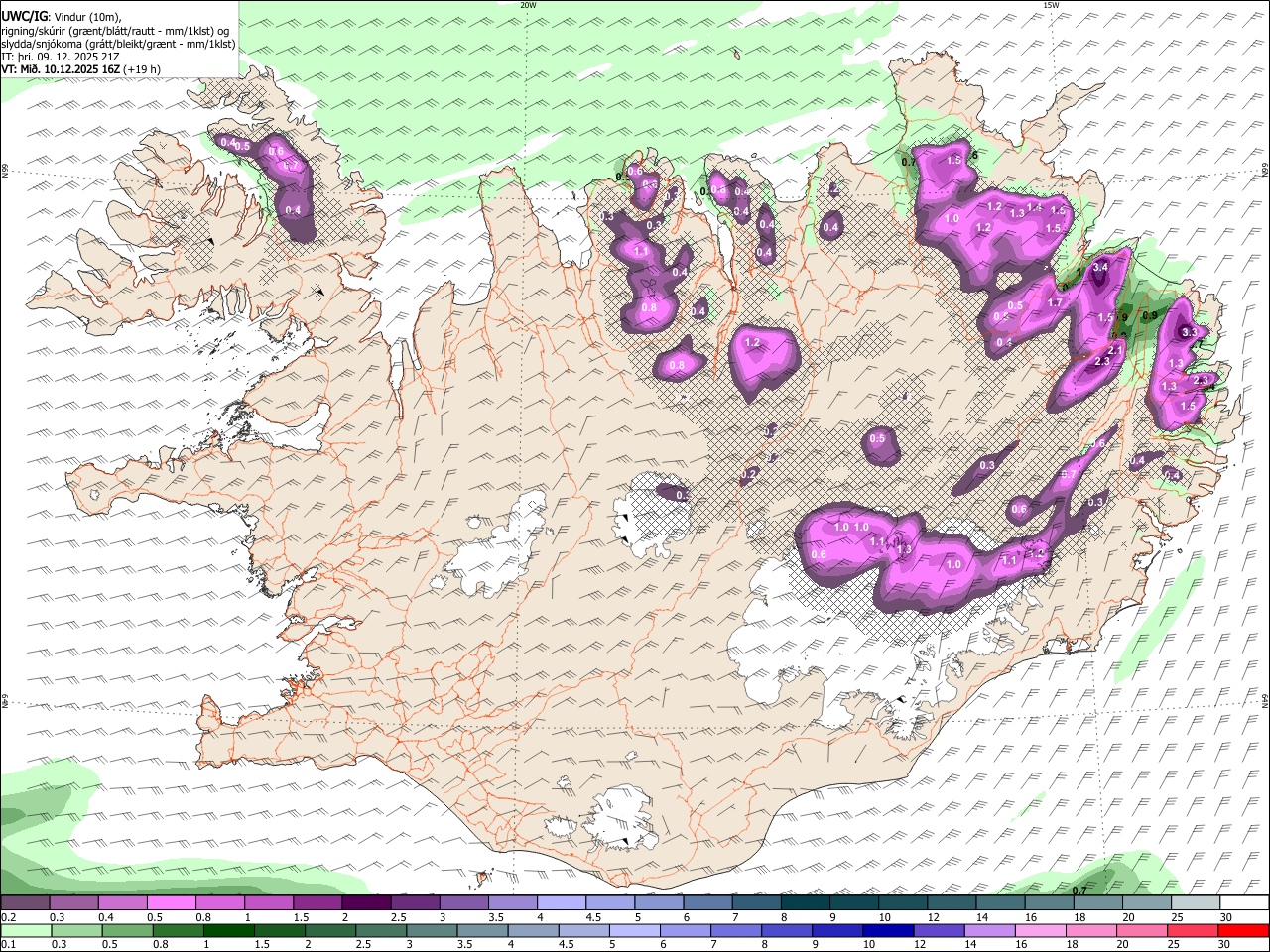Click the dark teal upper swatch between 8 and 9
This screenshot has width=1270, height=952.
806,903
